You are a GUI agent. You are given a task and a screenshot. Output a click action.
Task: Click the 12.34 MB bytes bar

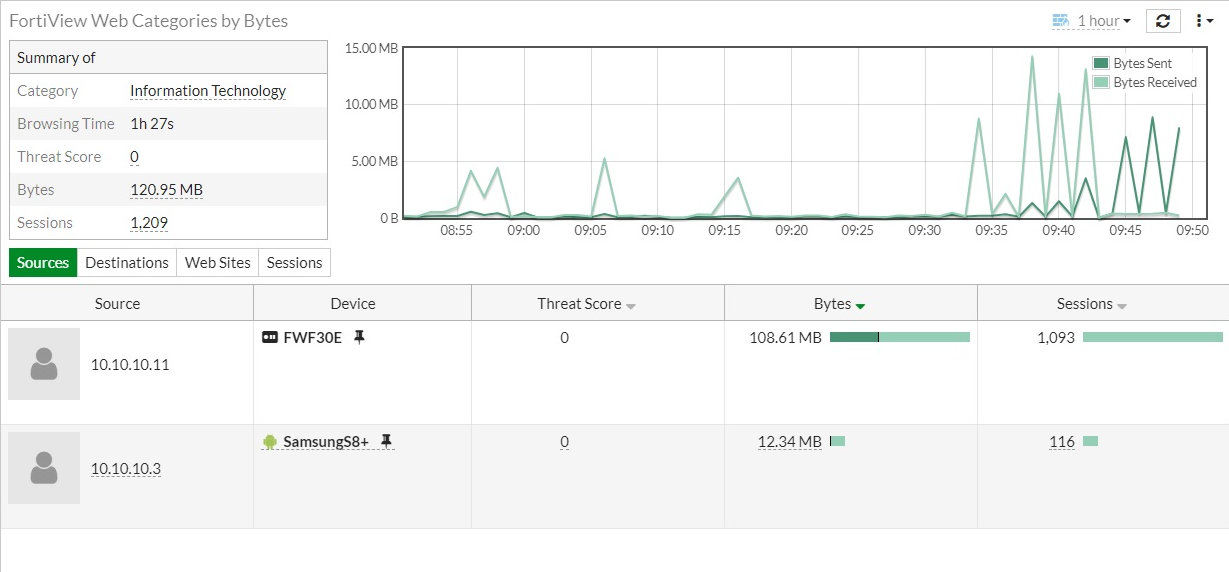(x=838, y=441)
